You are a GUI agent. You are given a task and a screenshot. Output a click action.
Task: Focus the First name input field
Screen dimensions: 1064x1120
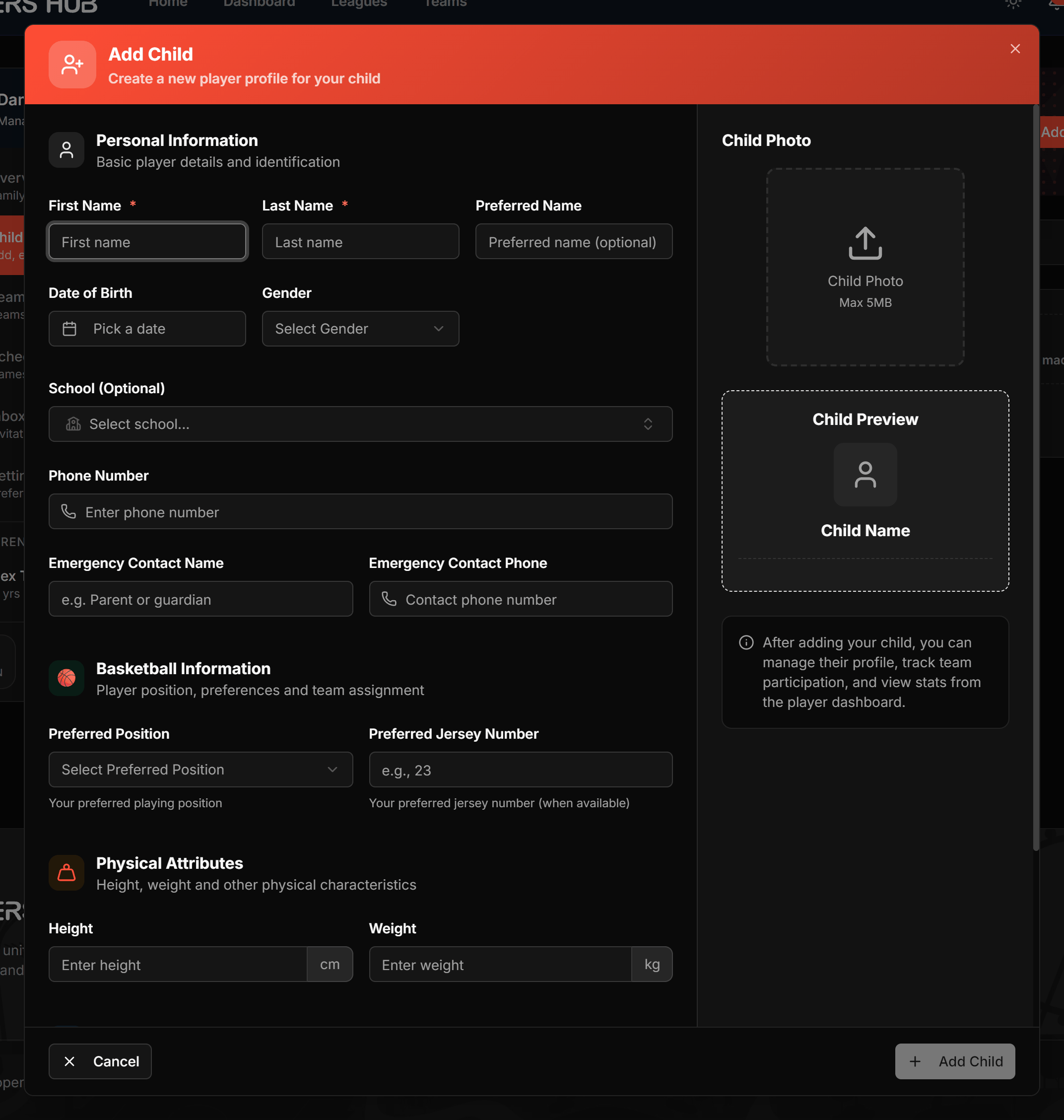147,242
